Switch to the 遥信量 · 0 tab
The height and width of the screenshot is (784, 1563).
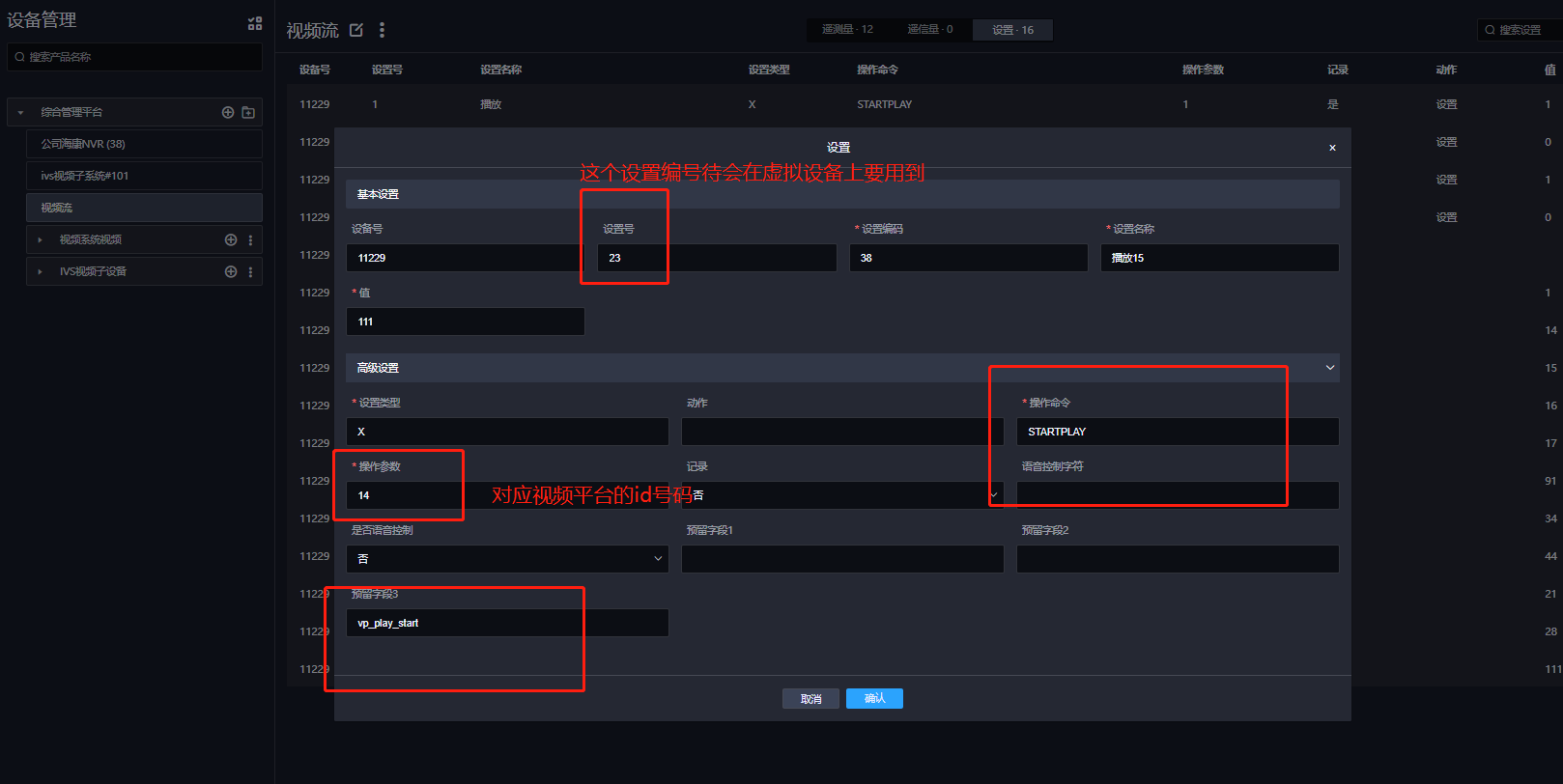929,30
